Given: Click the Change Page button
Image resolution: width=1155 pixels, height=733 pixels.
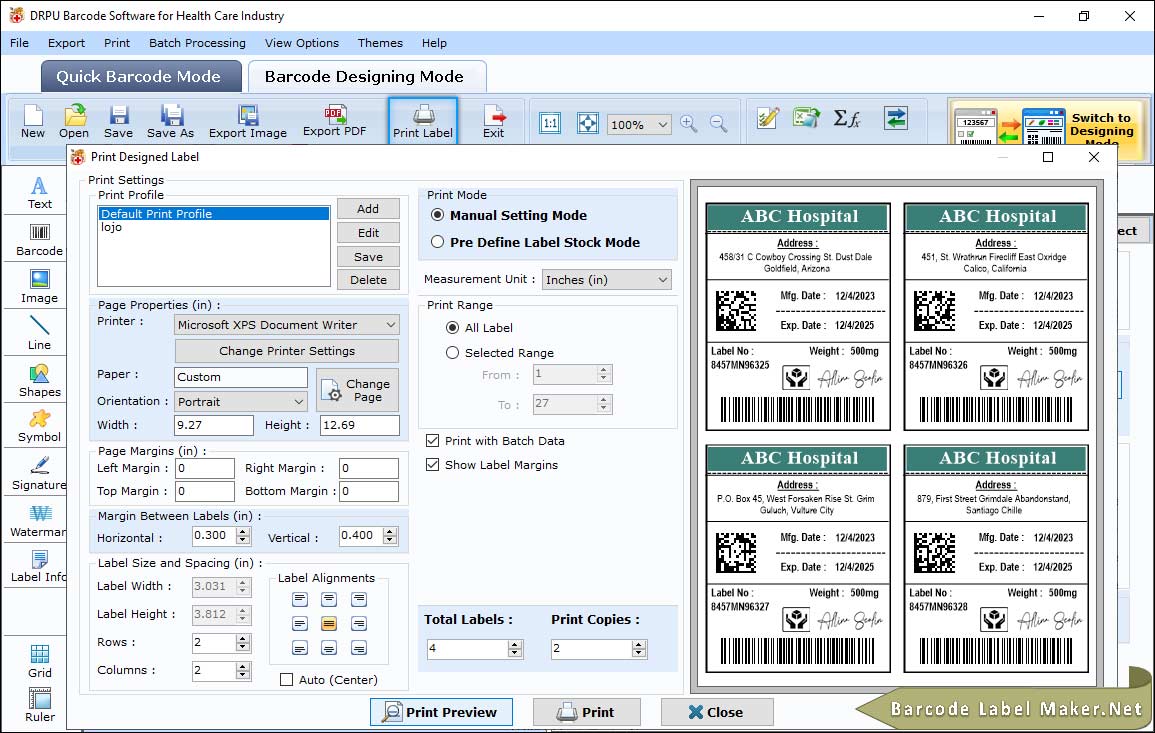Looking at the screenshot, I should (x=358, y=390).
